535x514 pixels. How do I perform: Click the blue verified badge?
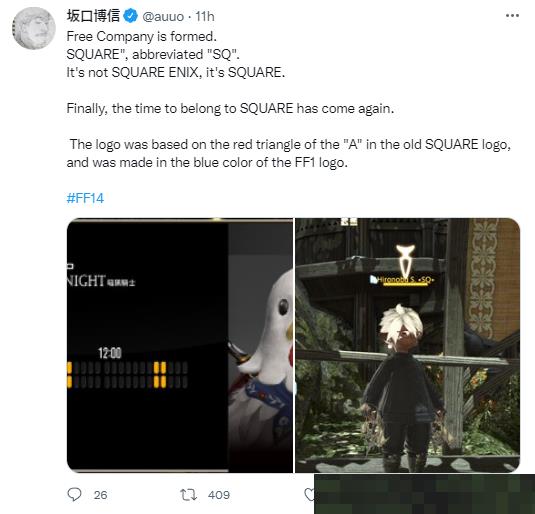coord(130,16)
